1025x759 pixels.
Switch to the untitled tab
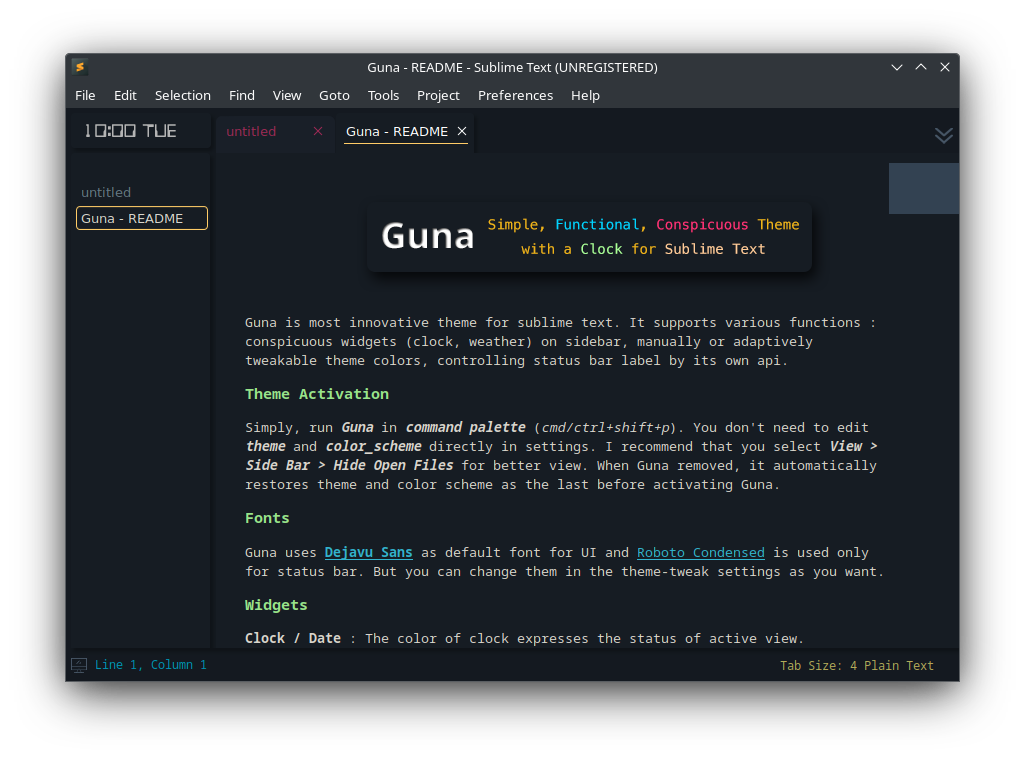251,130
